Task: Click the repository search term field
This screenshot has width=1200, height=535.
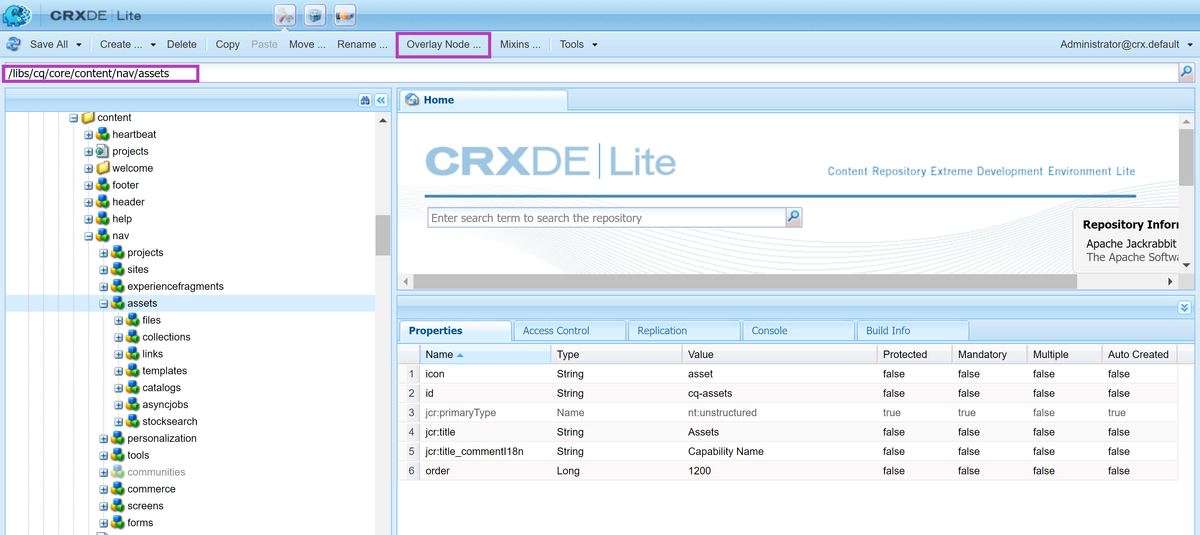Action: [x=606, y=217]
